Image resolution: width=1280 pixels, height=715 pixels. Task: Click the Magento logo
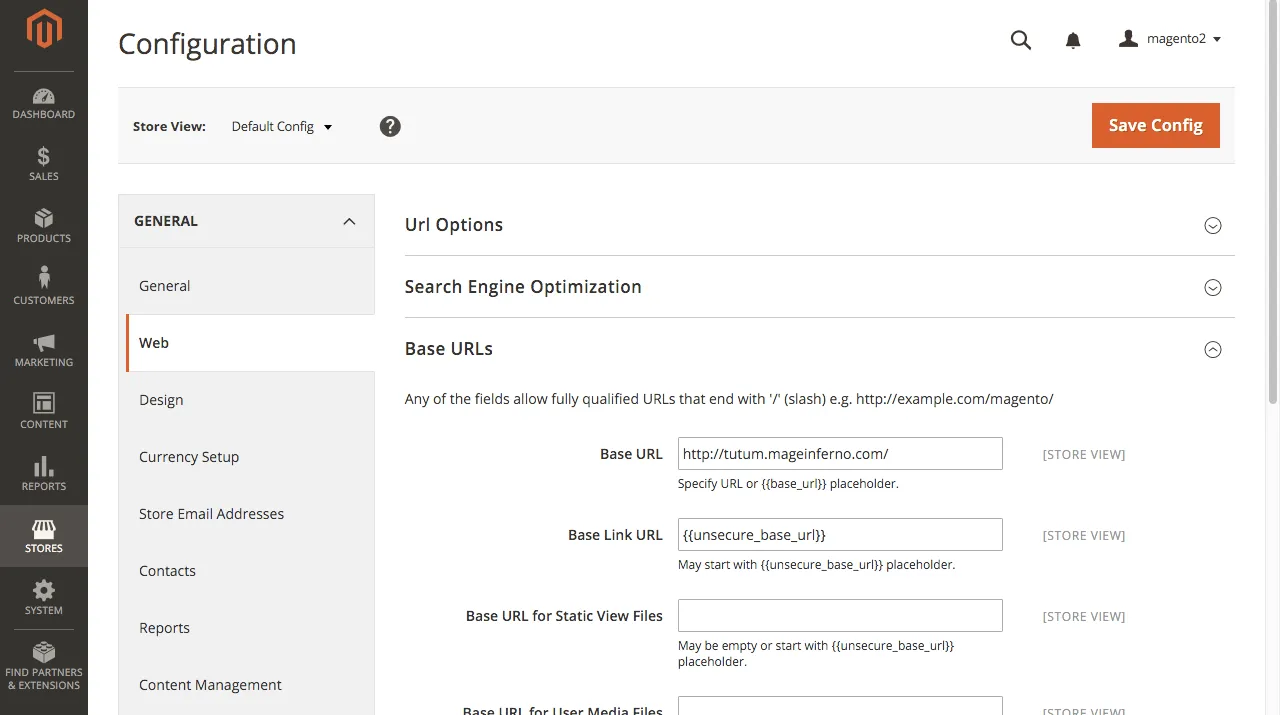pyautogui.click(x=43, y=30)
